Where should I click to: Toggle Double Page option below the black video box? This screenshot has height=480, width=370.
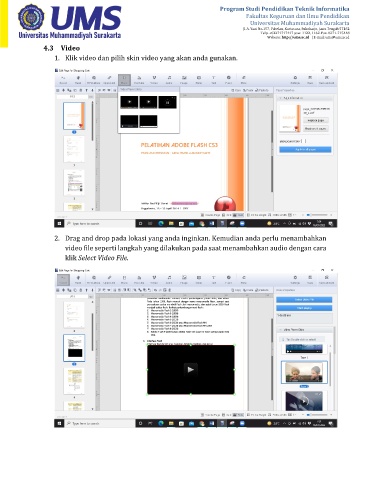tap(211, 415)
